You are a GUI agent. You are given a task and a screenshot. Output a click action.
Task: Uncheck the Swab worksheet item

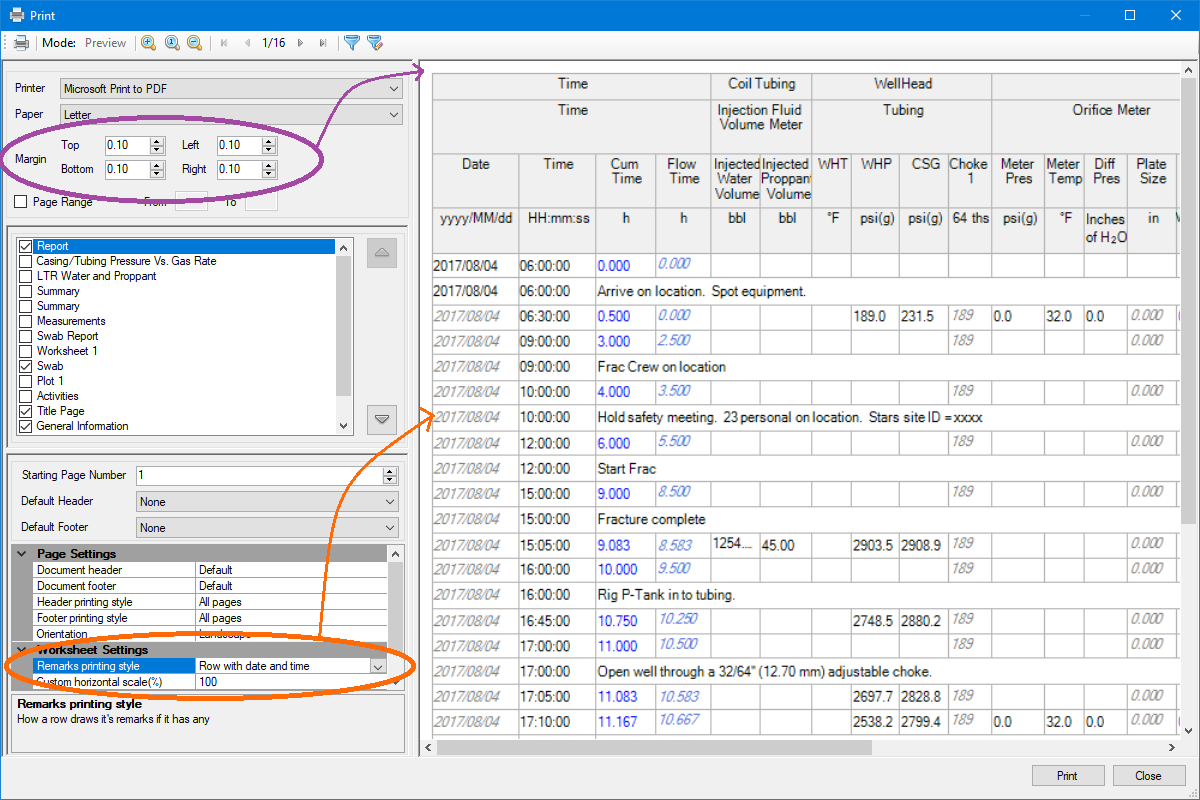27,366
